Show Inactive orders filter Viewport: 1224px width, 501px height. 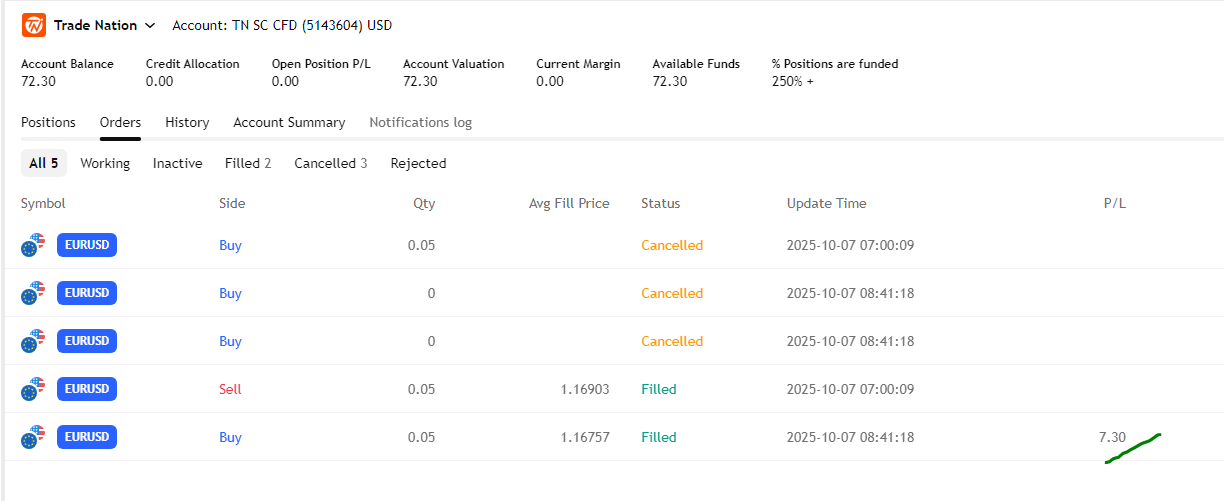click(x=177, y=163)
